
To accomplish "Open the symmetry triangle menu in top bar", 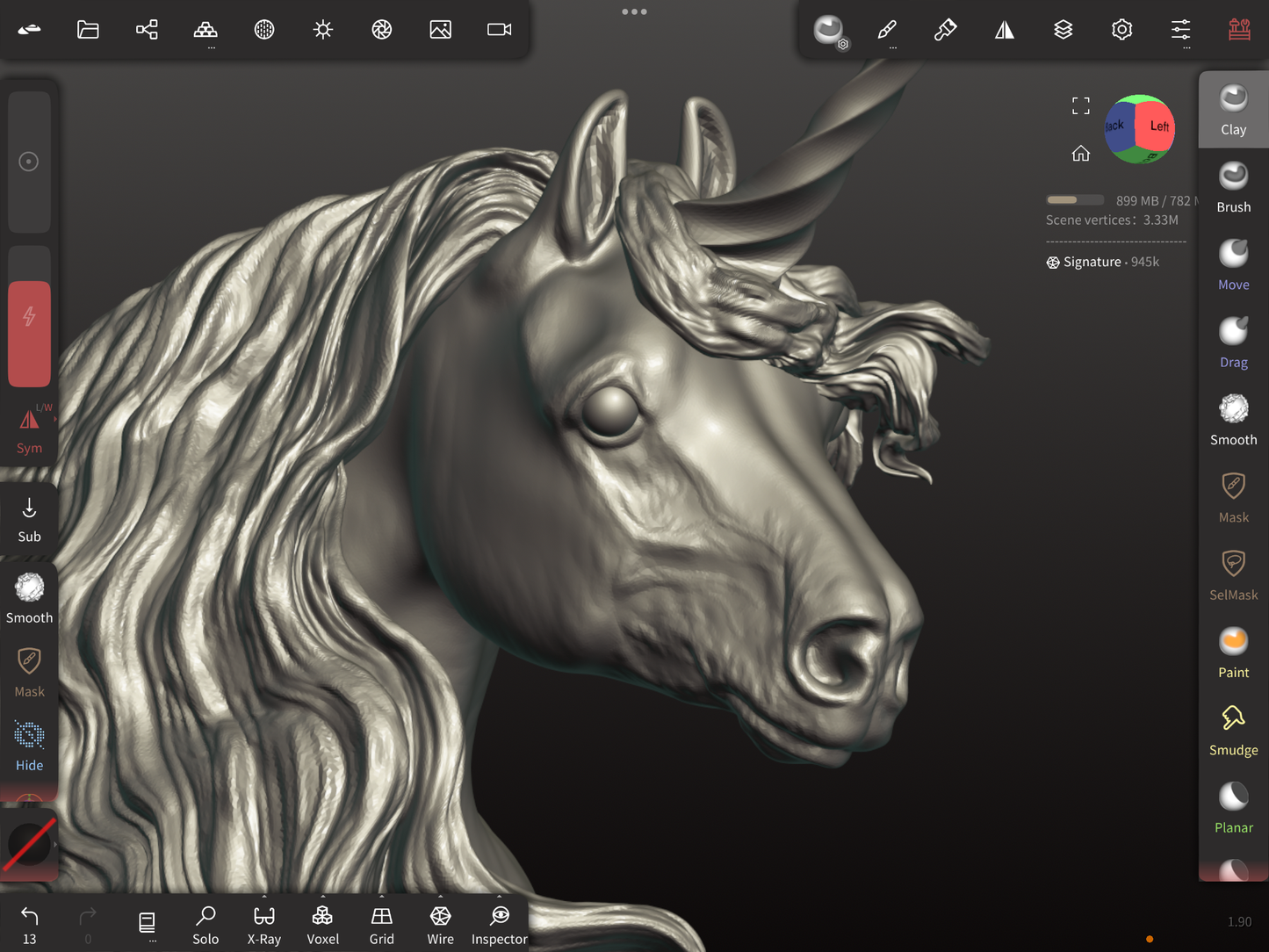I will click(1004, 30).
